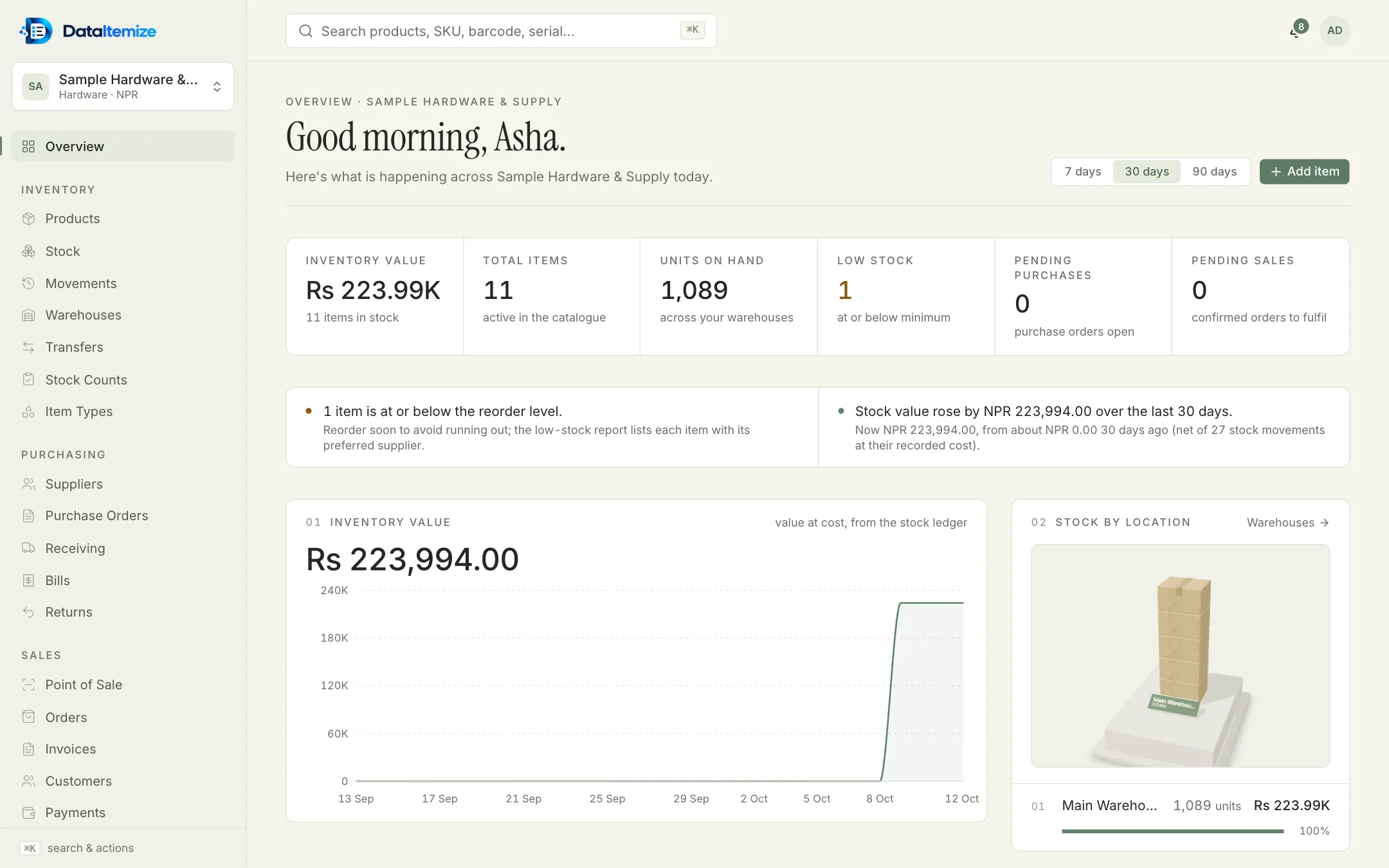
Task: Click the Stock cubes icon
Action: 28,251
